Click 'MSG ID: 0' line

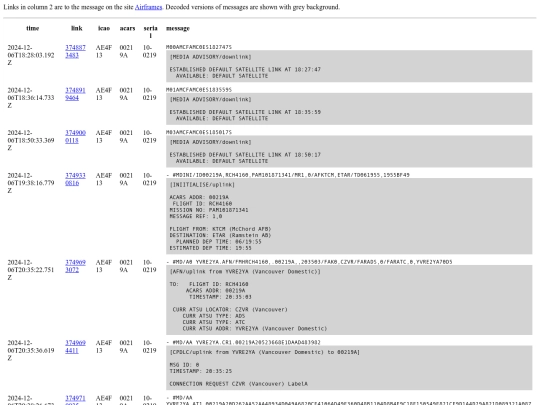(x=184, y=365)
